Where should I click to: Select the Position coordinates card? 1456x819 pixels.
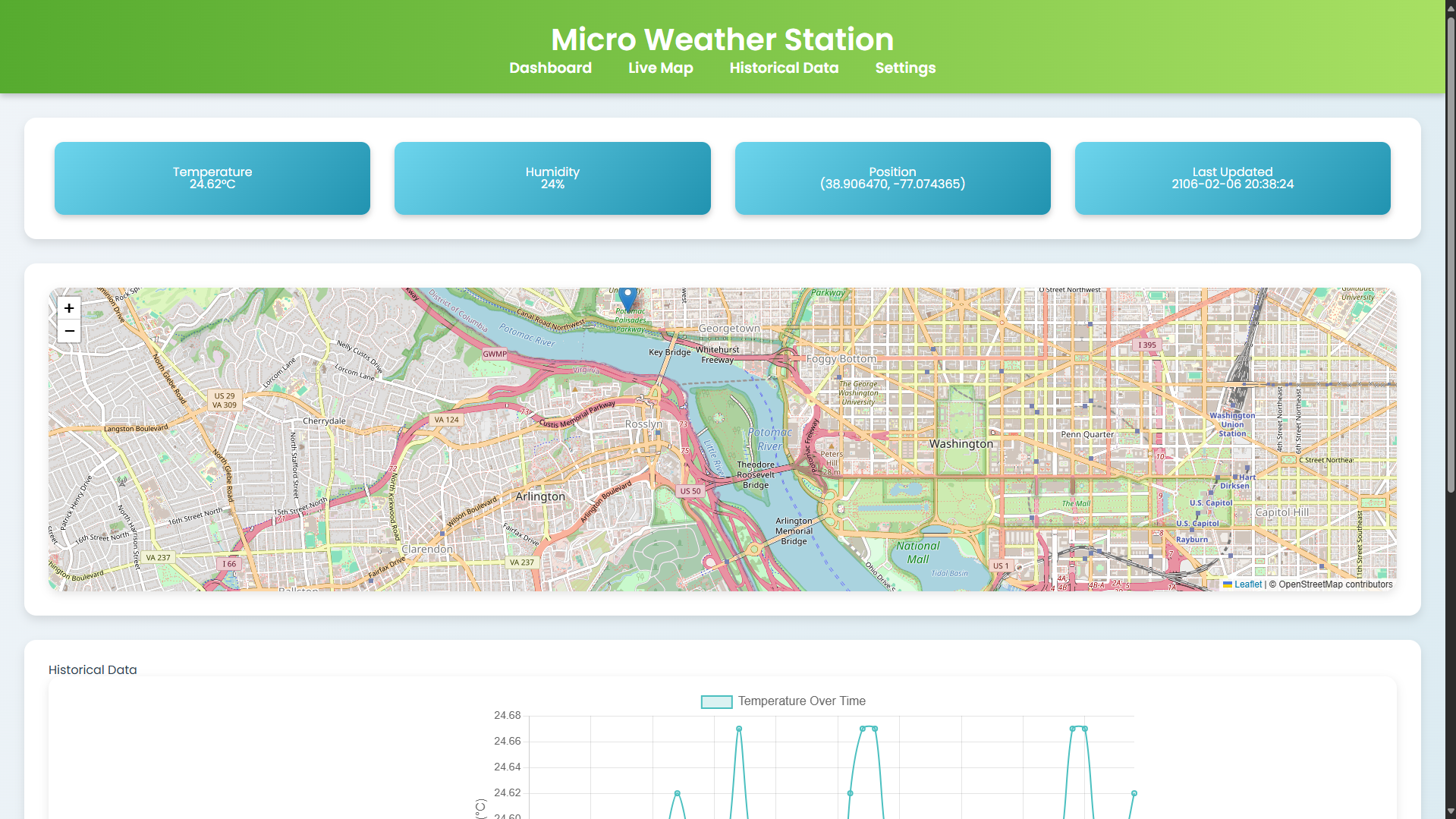pos(892,178)
